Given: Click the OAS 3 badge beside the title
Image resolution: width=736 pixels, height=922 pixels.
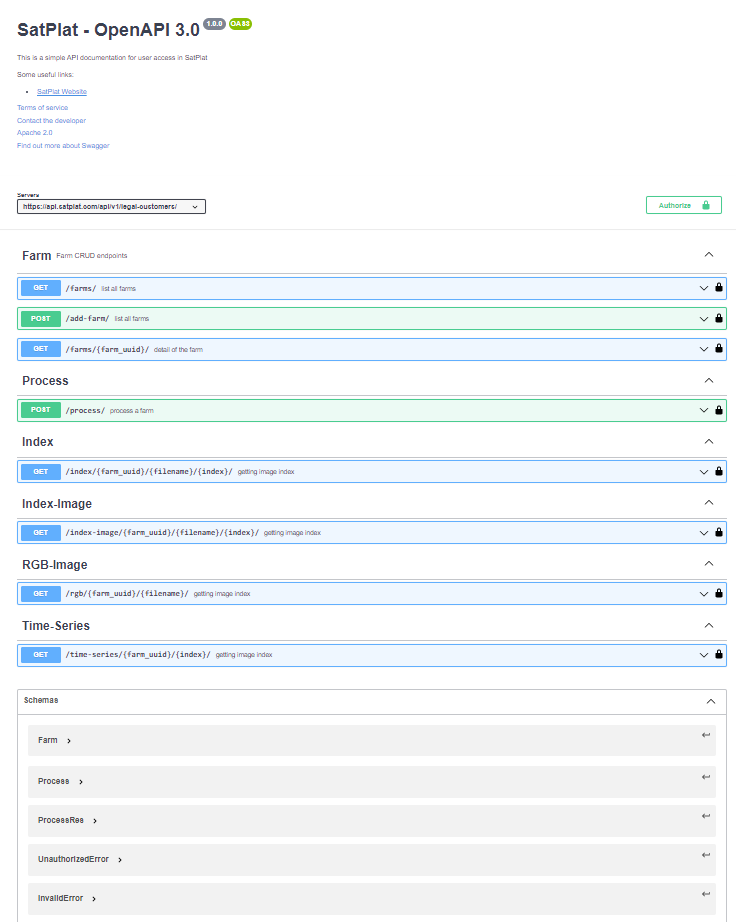Looking at the screenshot, I should [x=240, y=23].
